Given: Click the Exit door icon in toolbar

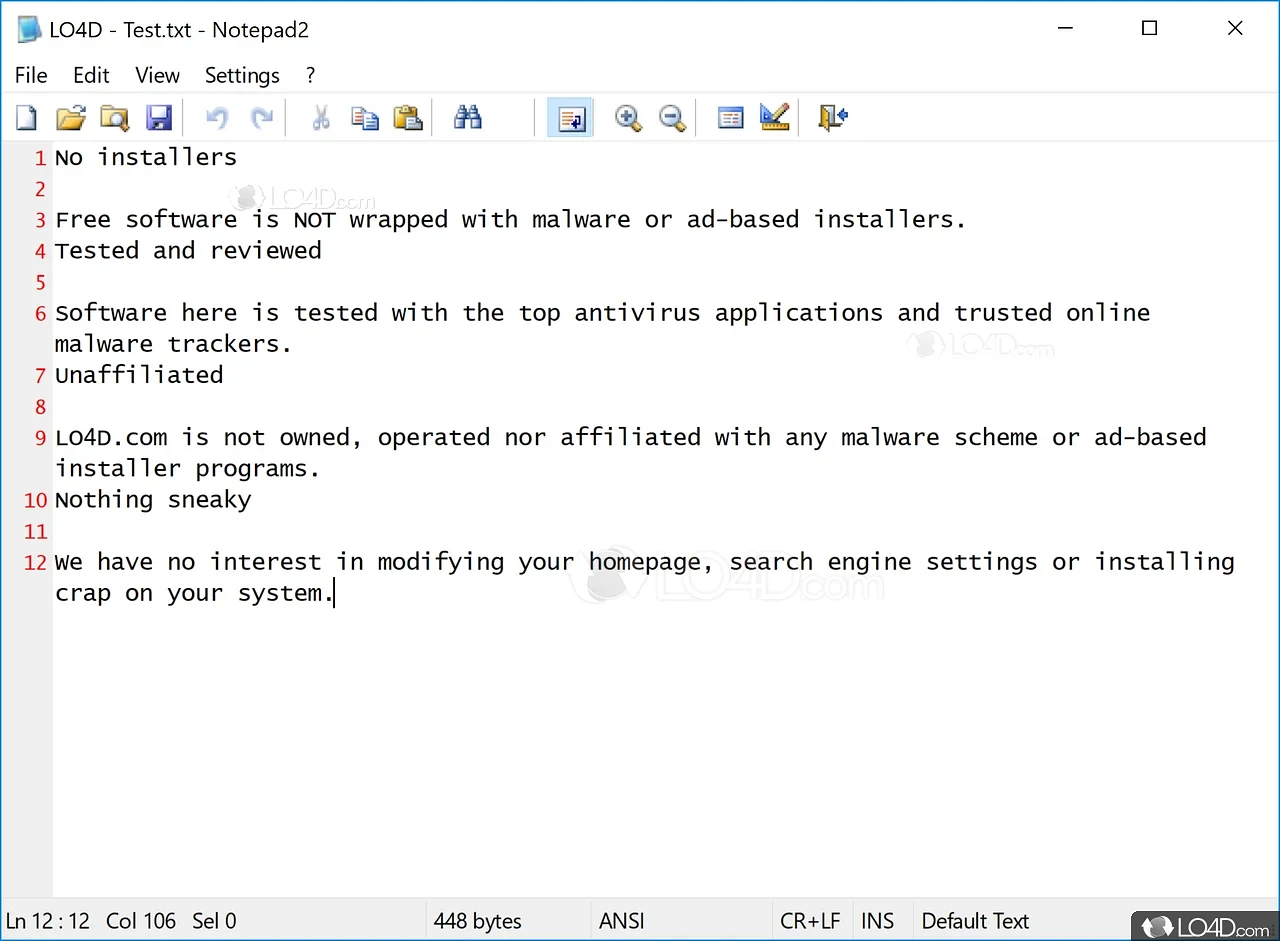Looking at the screenshot, I should pos(832,118).
